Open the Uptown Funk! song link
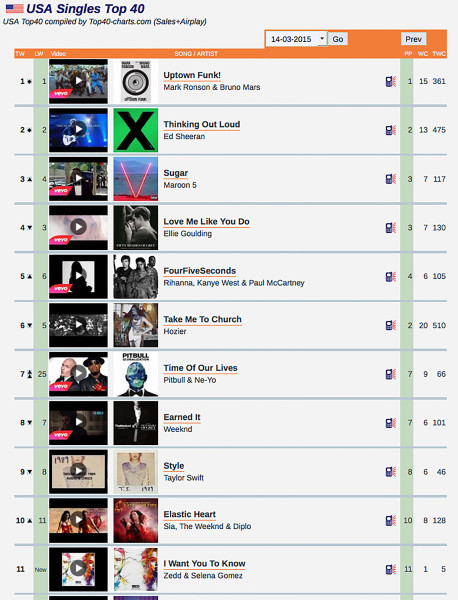This screenshot has width=458, height=600. coord(192,75)
